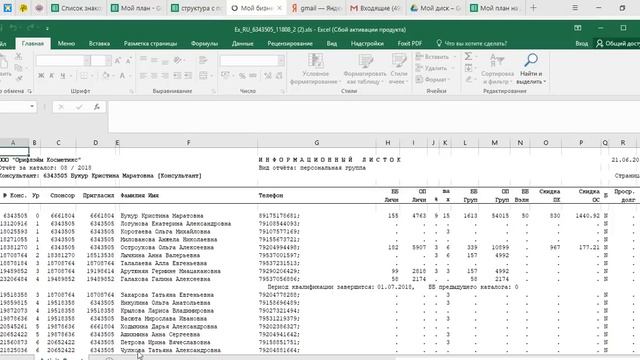Open the Delete cells (Удалить) dropdown
Screen dimensions: 640x360
coord(435,68)
